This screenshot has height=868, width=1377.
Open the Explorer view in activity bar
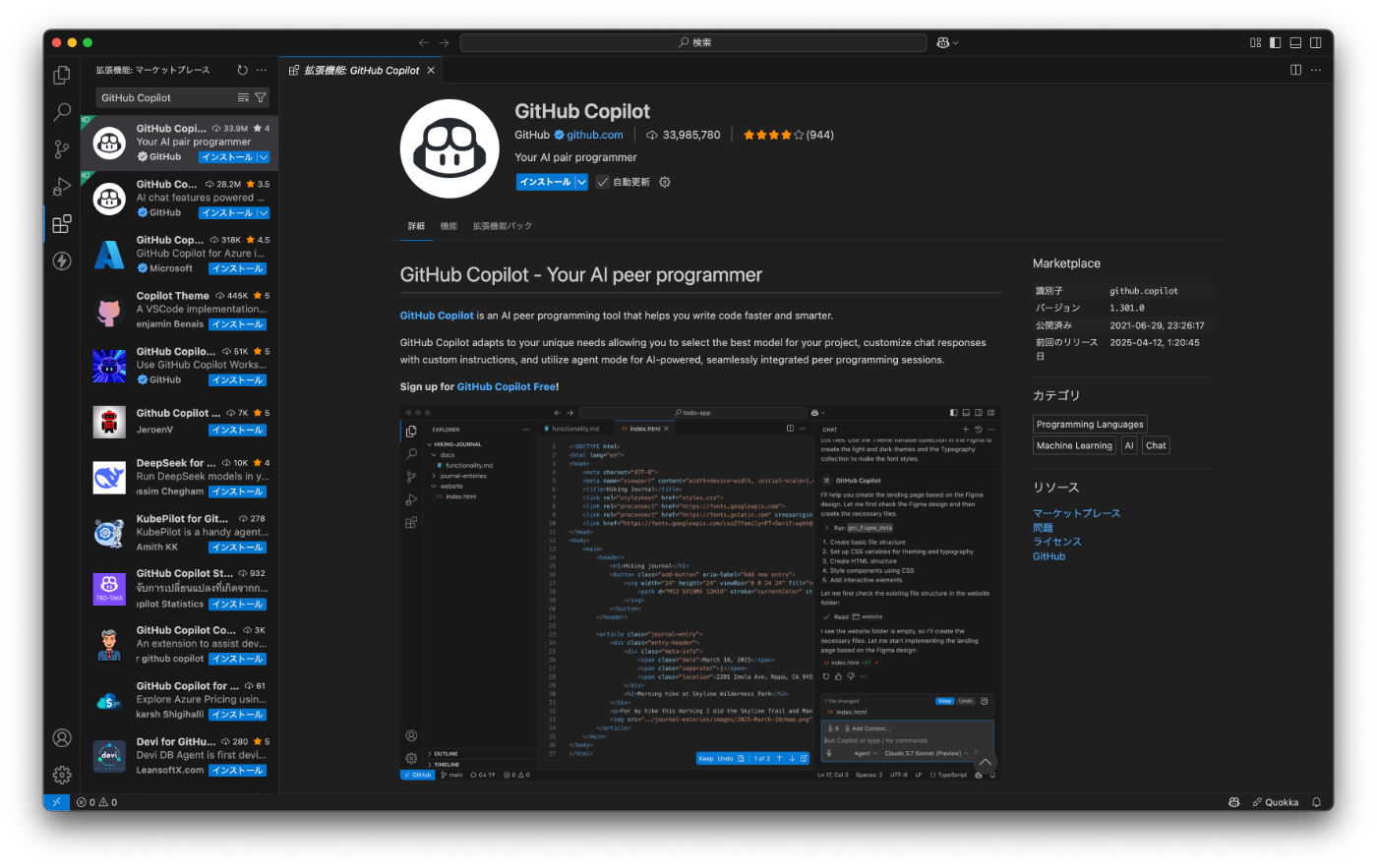[62, 75]
